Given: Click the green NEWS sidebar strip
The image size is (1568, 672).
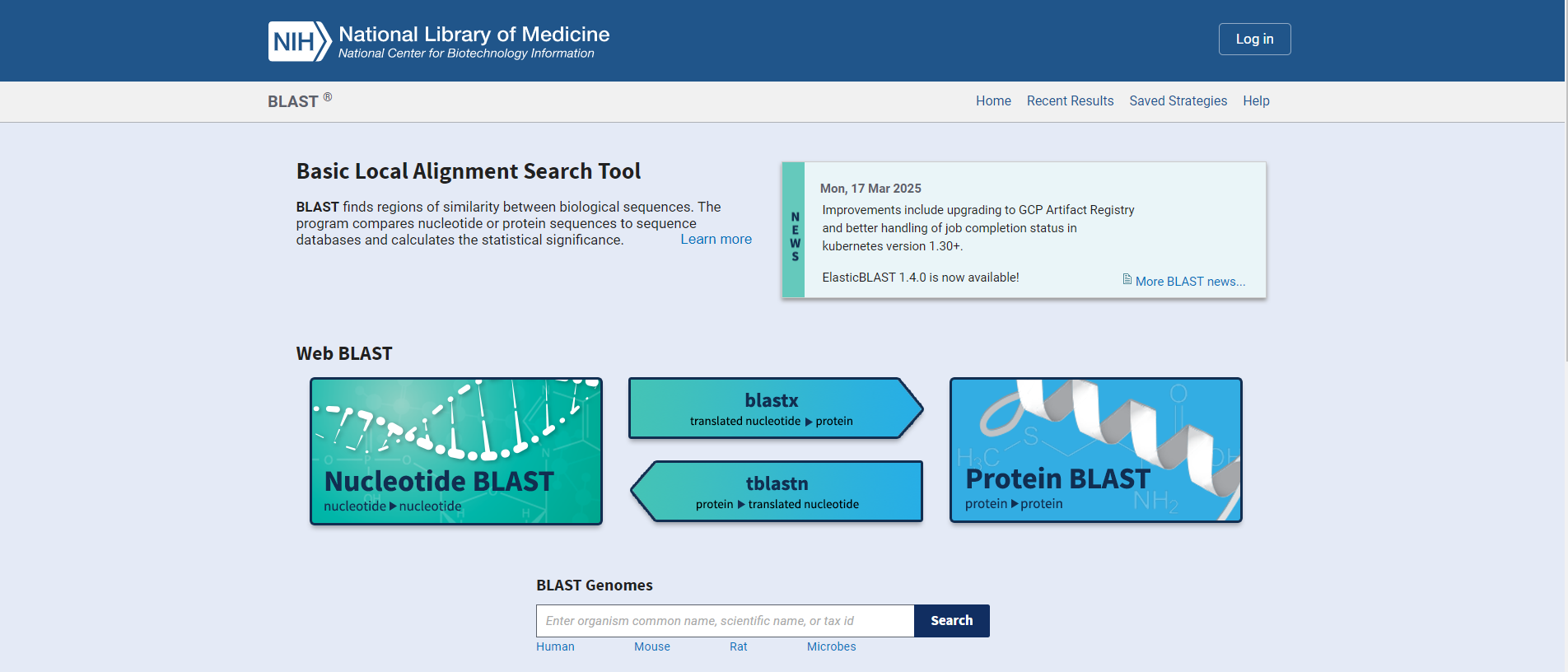Looking at the screenshot, I should click(x=794, y=231).
